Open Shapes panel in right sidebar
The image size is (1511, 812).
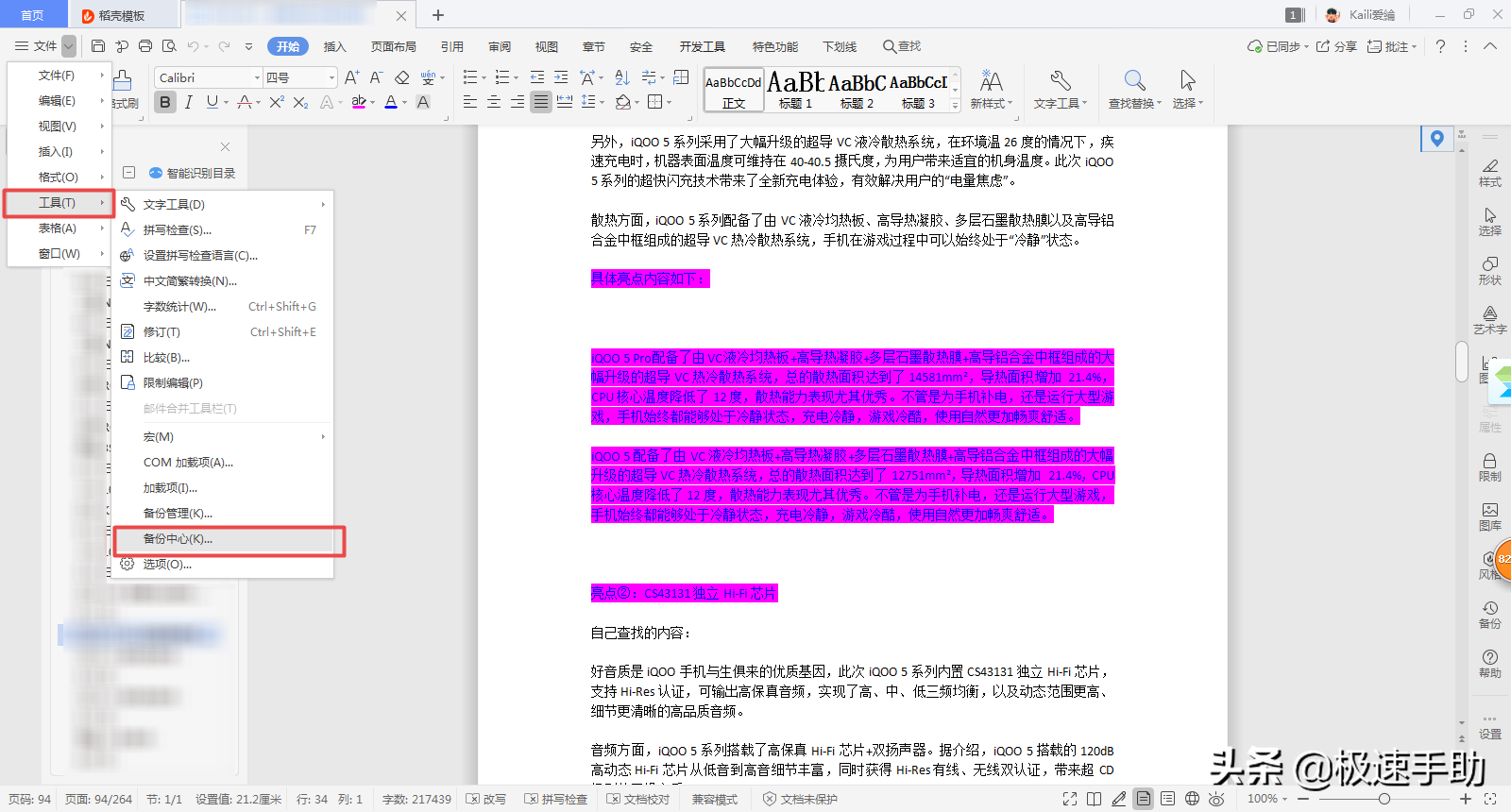1490,270
